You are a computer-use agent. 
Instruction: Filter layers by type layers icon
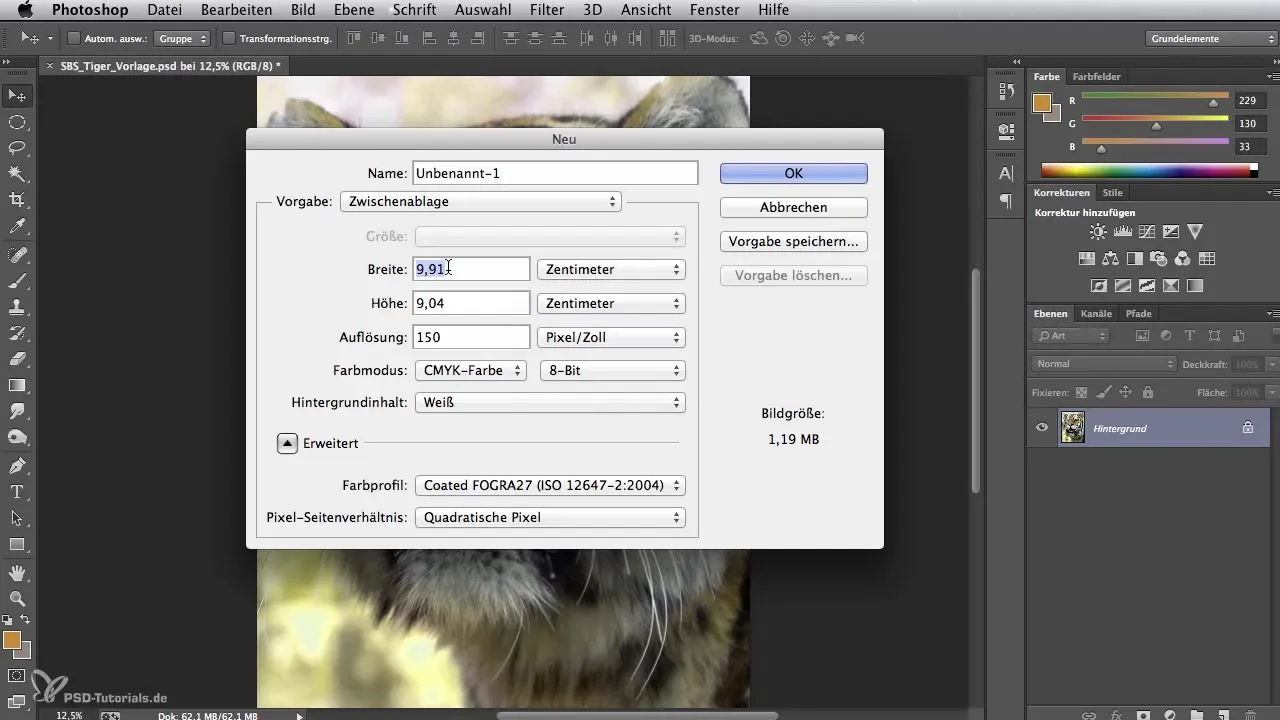[1190, 336]
